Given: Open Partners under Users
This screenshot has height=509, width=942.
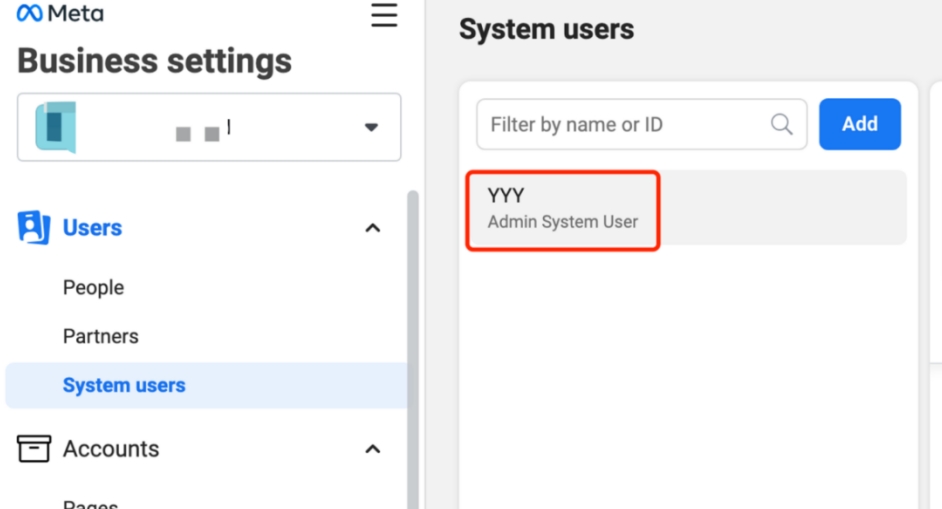Looking at the screenshot, I should [x=101, y=336].
